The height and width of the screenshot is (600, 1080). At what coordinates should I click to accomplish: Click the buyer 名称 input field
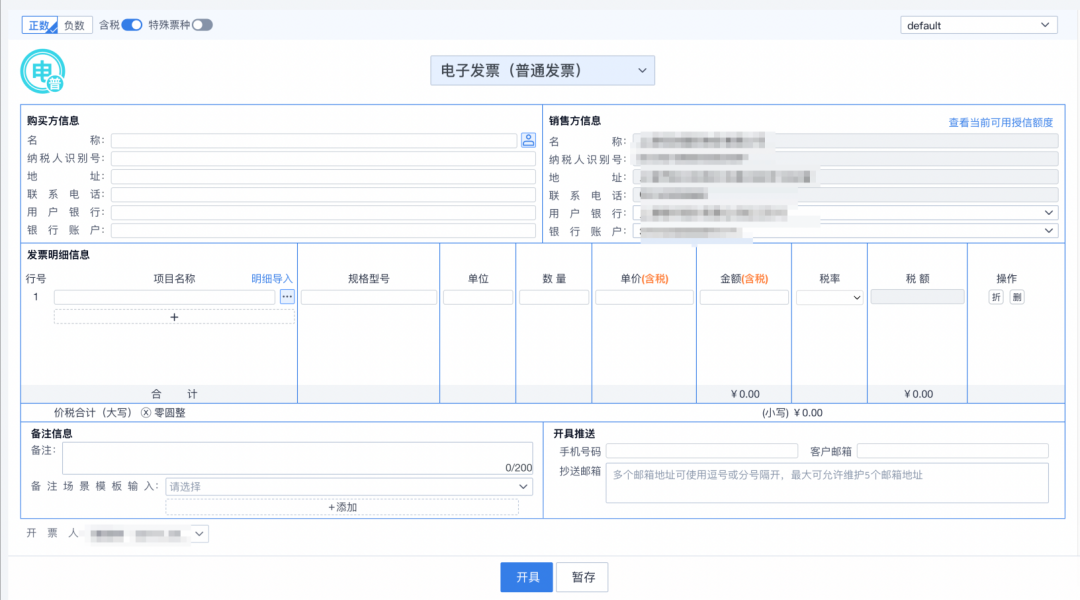[314, 141]
